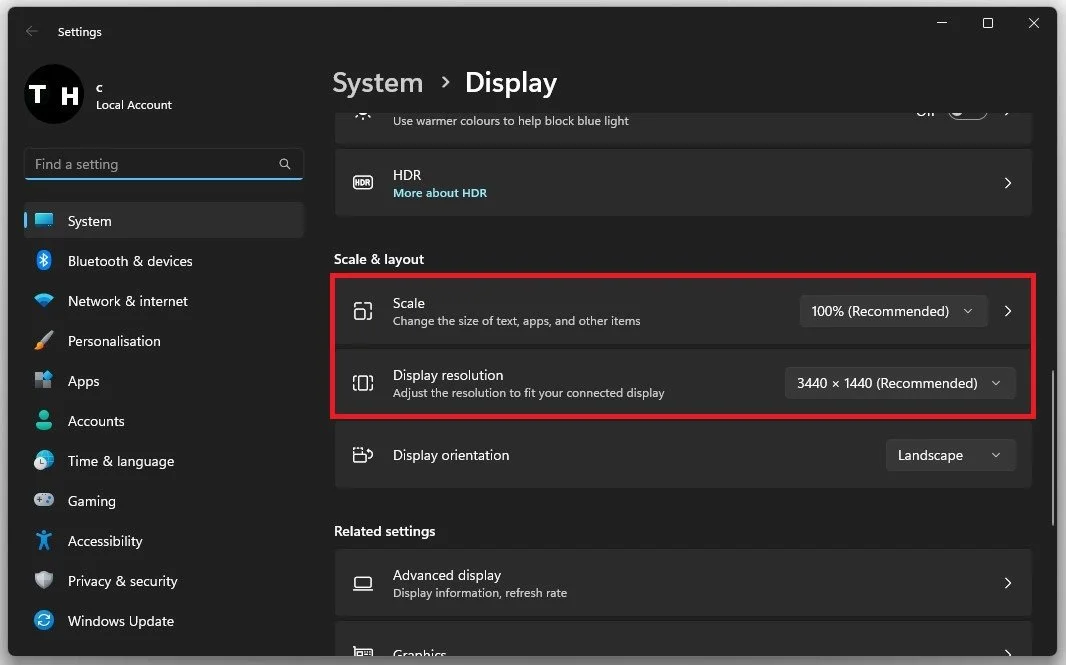Click the System breadcrumb
1066x665 pixels.
pos(377,83)
